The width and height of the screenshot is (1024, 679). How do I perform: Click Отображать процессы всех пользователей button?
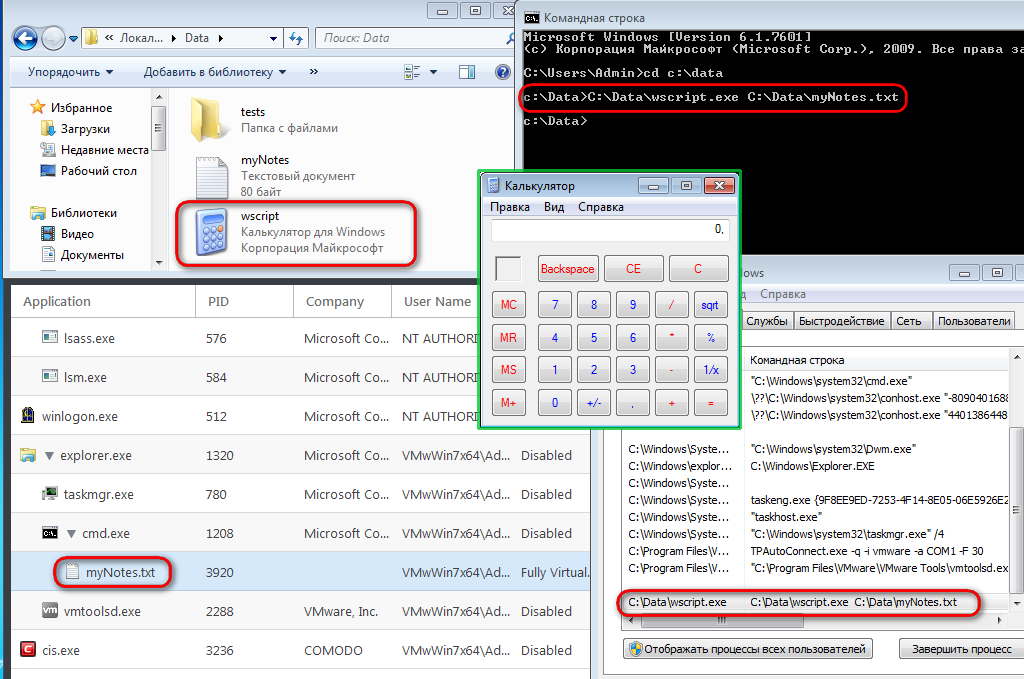[x=748, y=649]
